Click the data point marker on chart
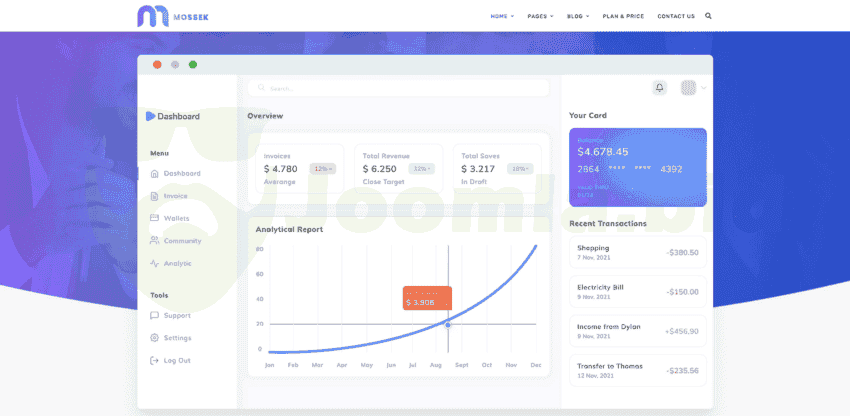 tap(448, 324)
